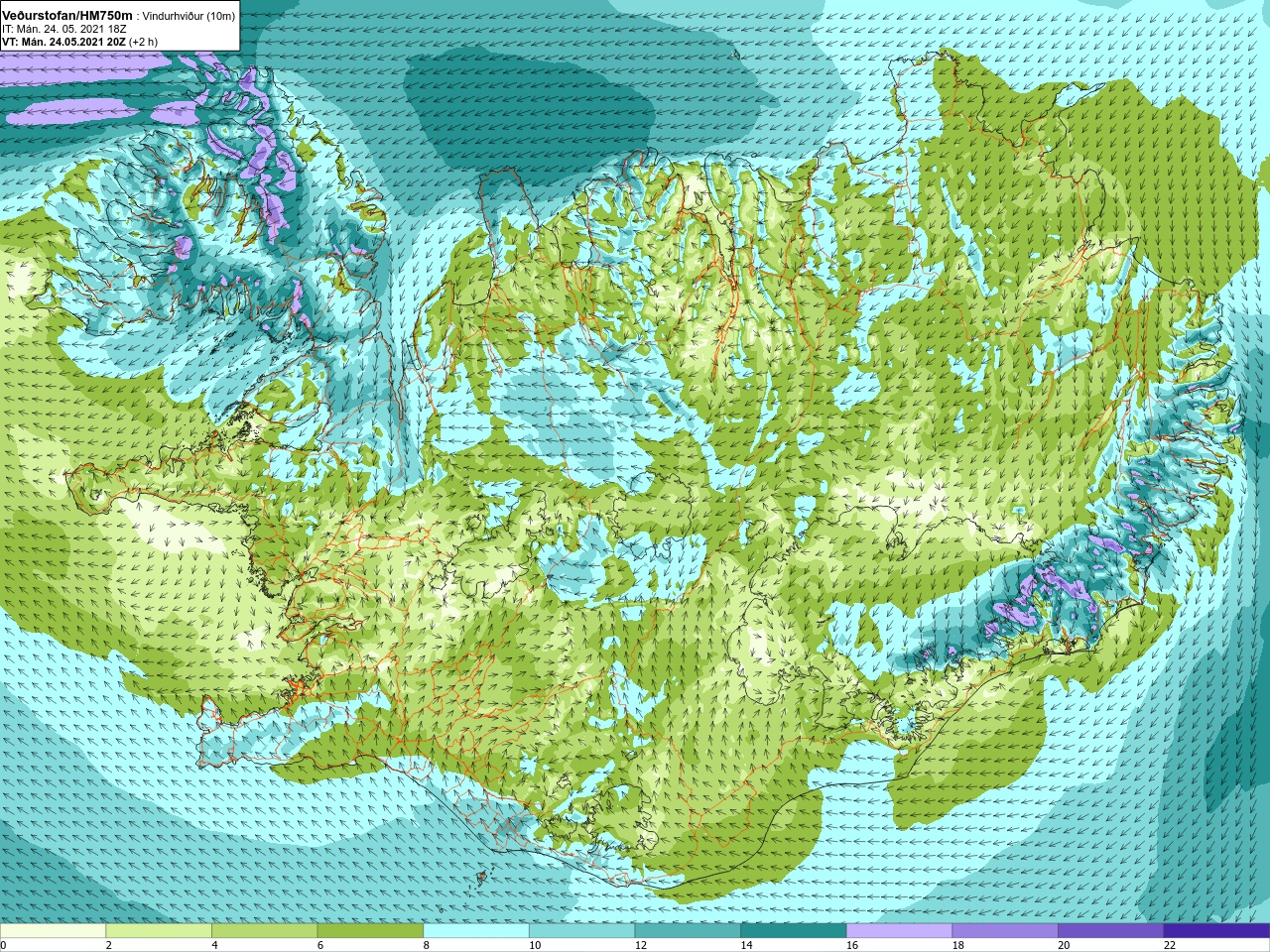Select the valid-time line 'VT: Mán. 24.05.2021 20Z'
Image resolution: width=1270 pixels, height=952 pixels.
coord(63,43)
